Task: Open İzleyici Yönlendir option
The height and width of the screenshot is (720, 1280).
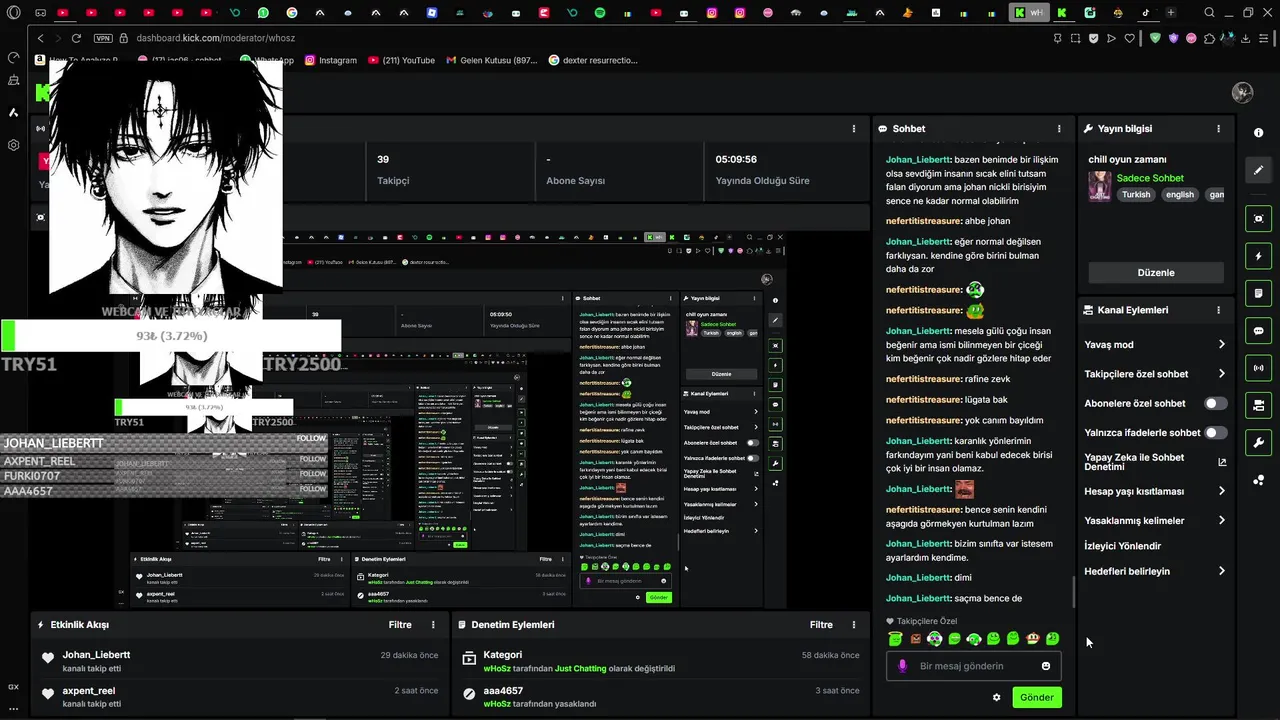Action: (x=1123, y=546)
